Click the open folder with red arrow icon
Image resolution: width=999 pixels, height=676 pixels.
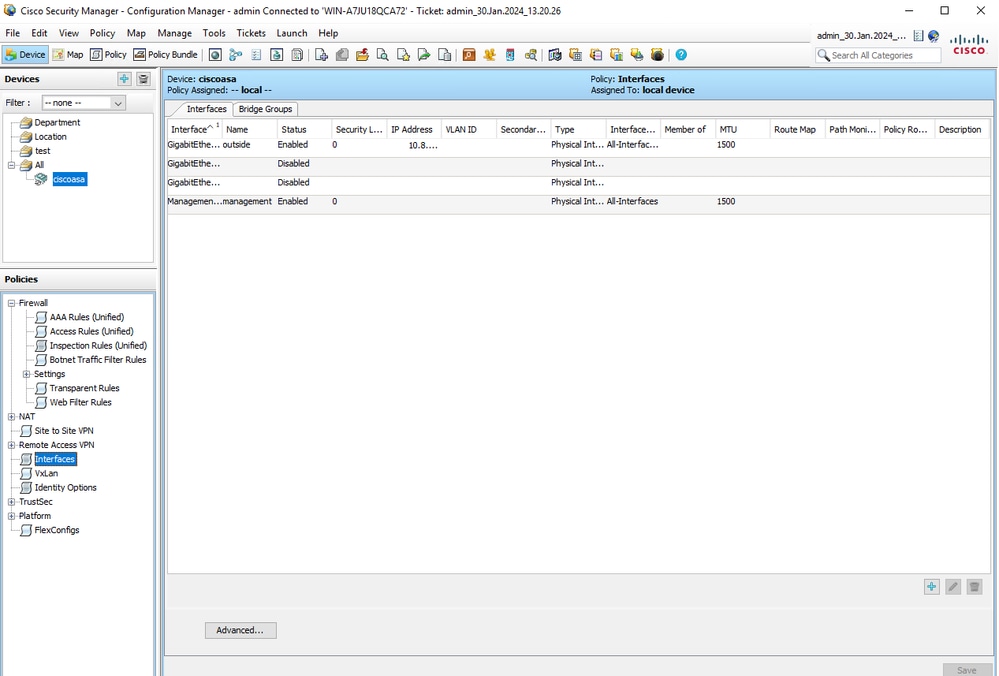pyautogui.click(x=362, y=55)
